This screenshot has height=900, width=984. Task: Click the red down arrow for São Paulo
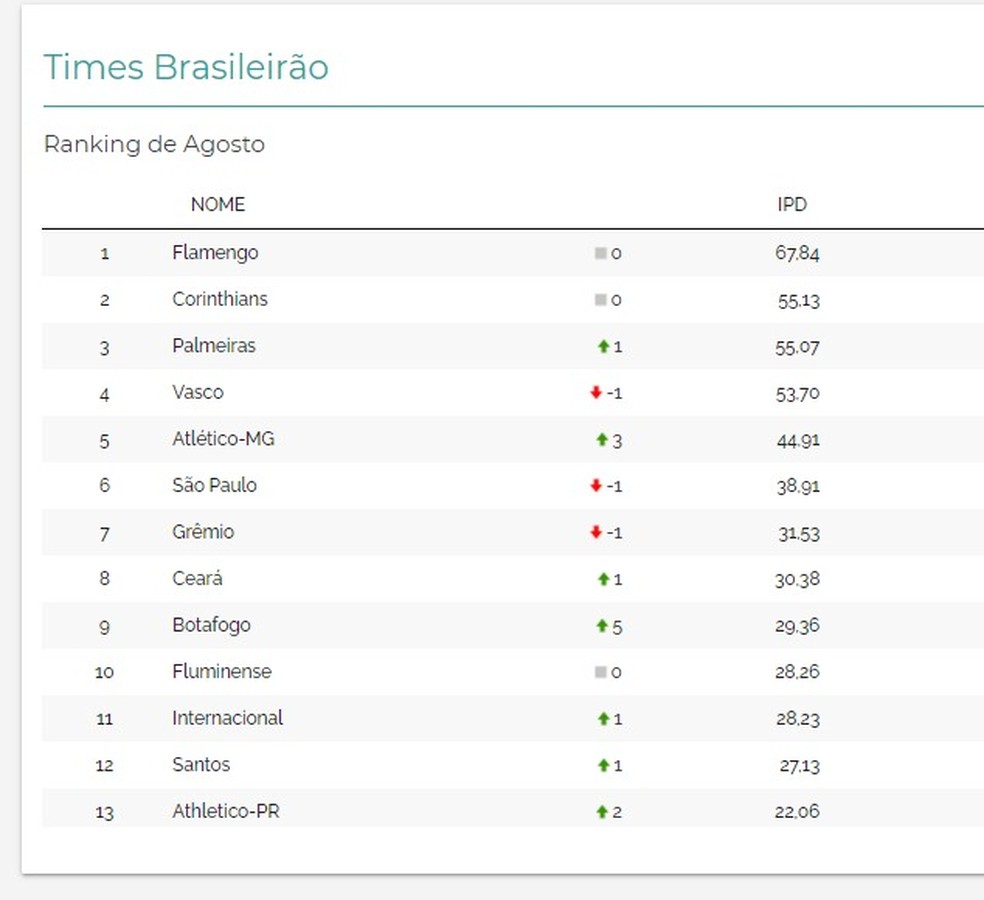click(596, 486)
